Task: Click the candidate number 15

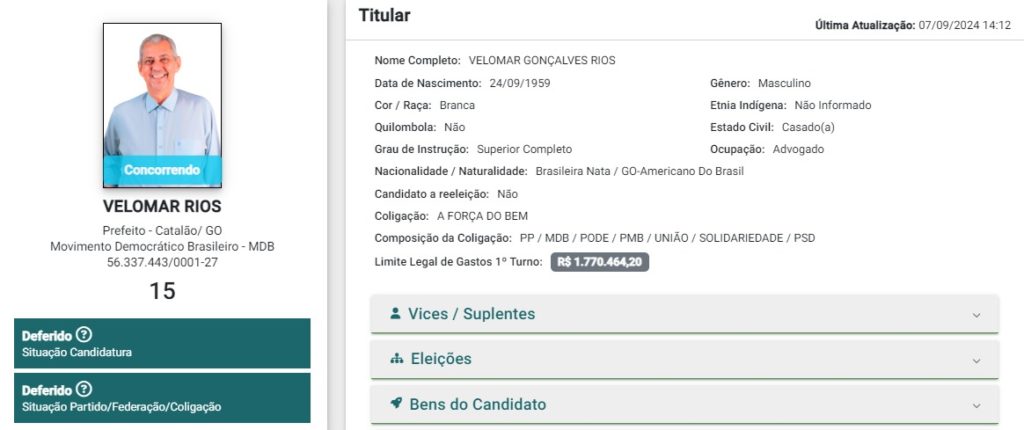Action: tap(162, 290)
